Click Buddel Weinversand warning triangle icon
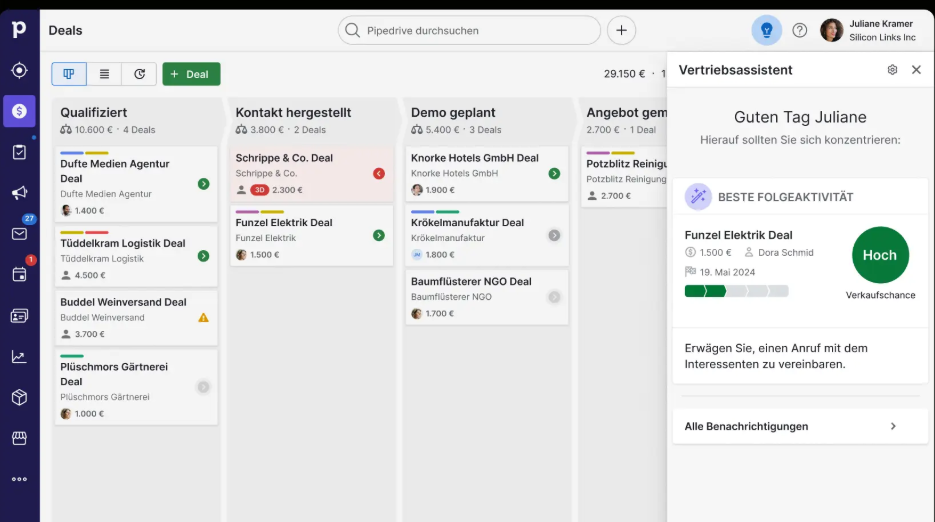 (203, 317)
